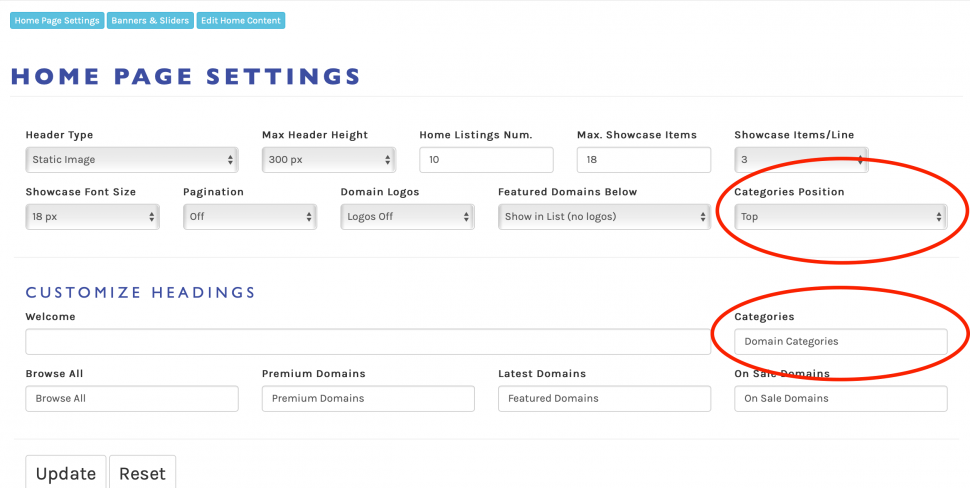Viewport: 970px width, 488px height.
Task: Expand the Showcase Font Size dropdown
Action: 92,216
